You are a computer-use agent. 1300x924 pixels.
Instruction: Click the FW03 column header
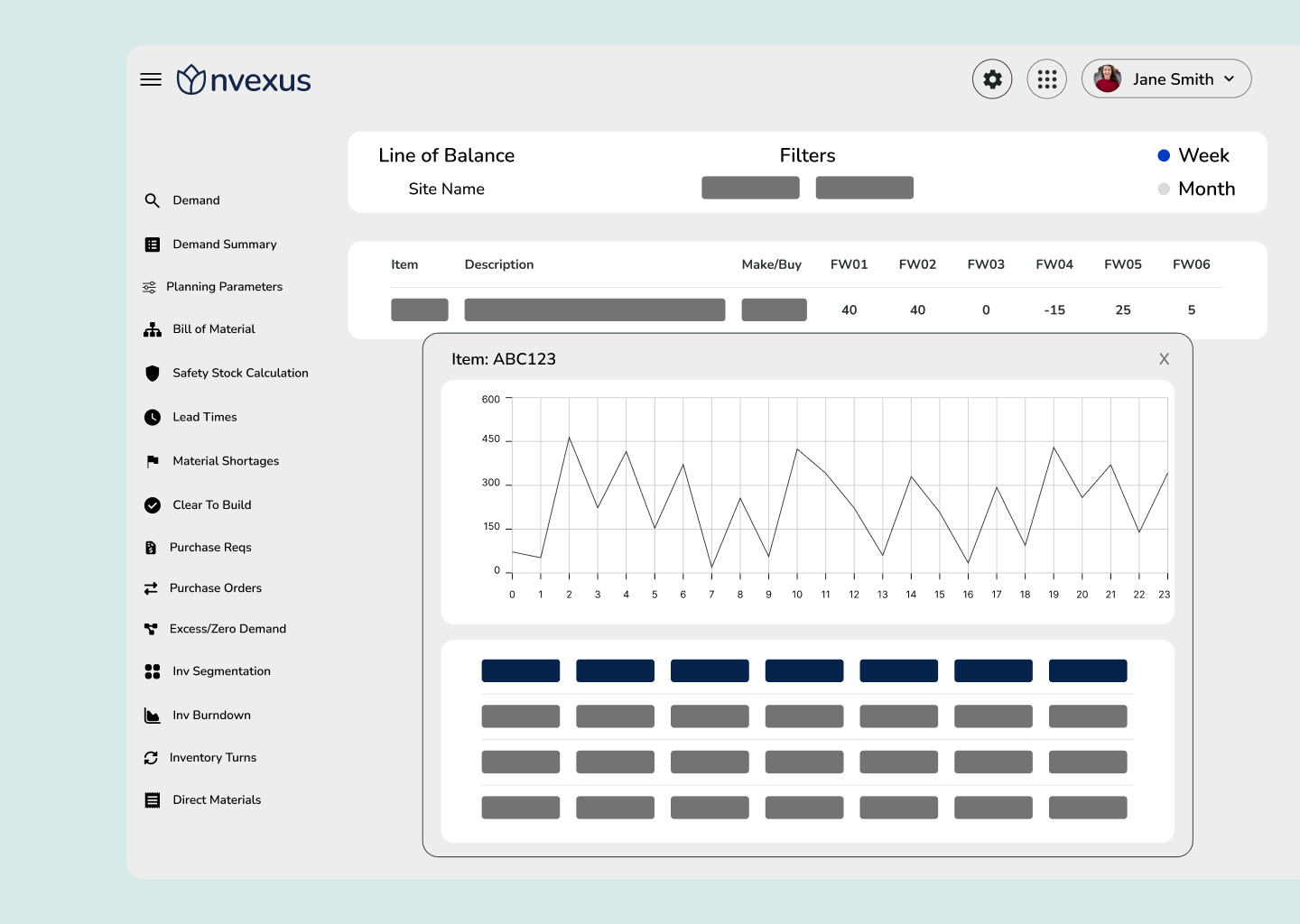[986, 264]
